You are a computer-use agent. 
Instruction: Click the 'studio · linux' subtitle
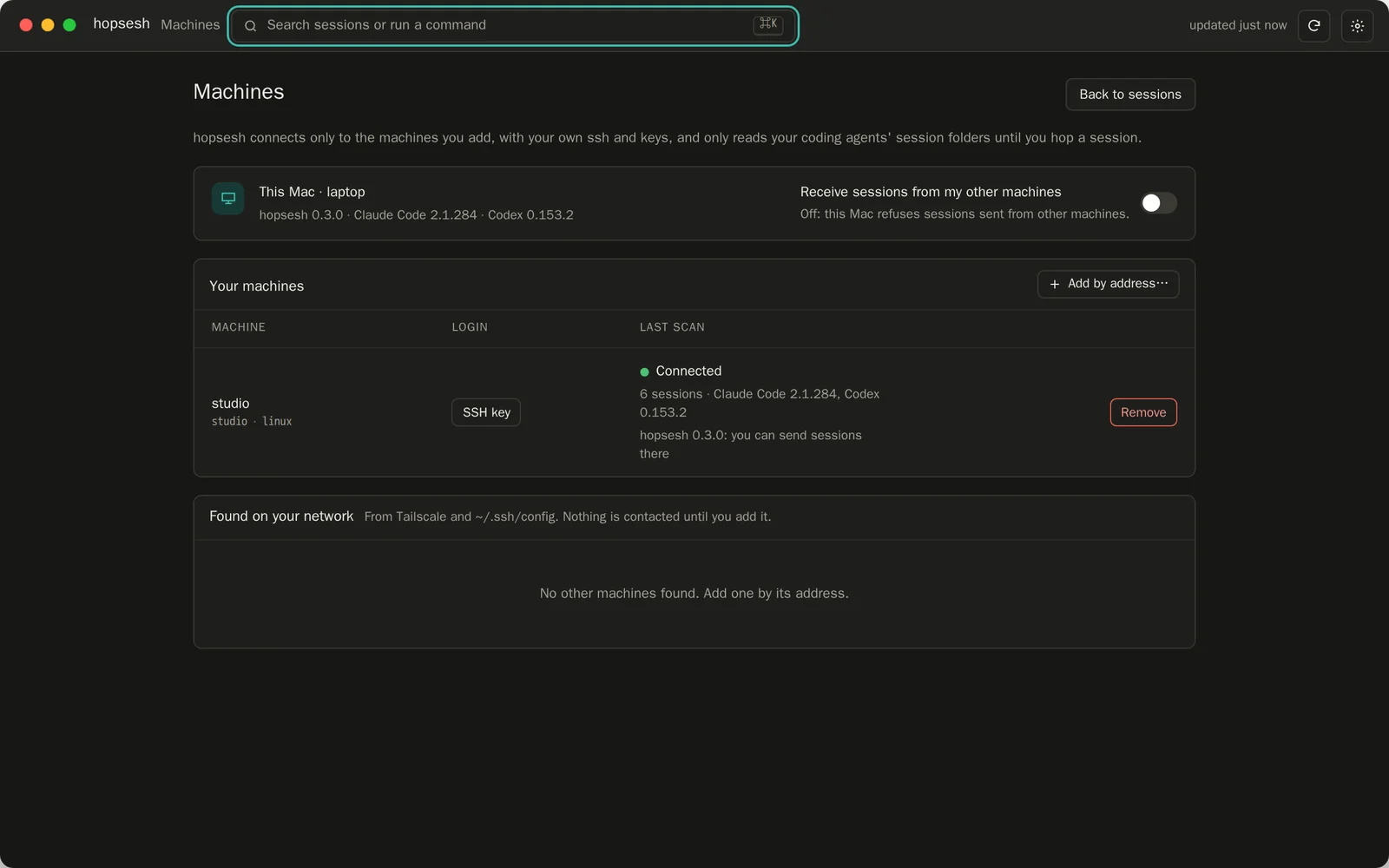coord(252,421)
